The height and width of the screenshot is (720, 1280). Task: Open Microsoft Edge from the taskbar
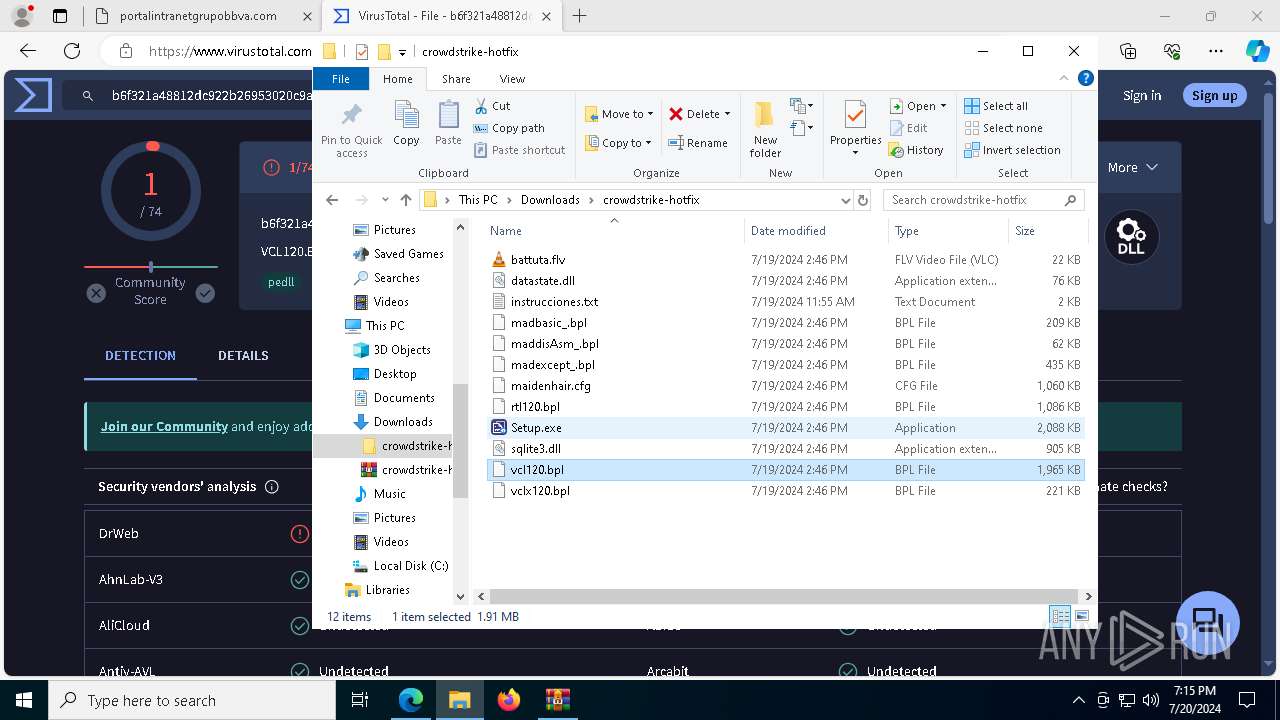click(x=411, y=700)
